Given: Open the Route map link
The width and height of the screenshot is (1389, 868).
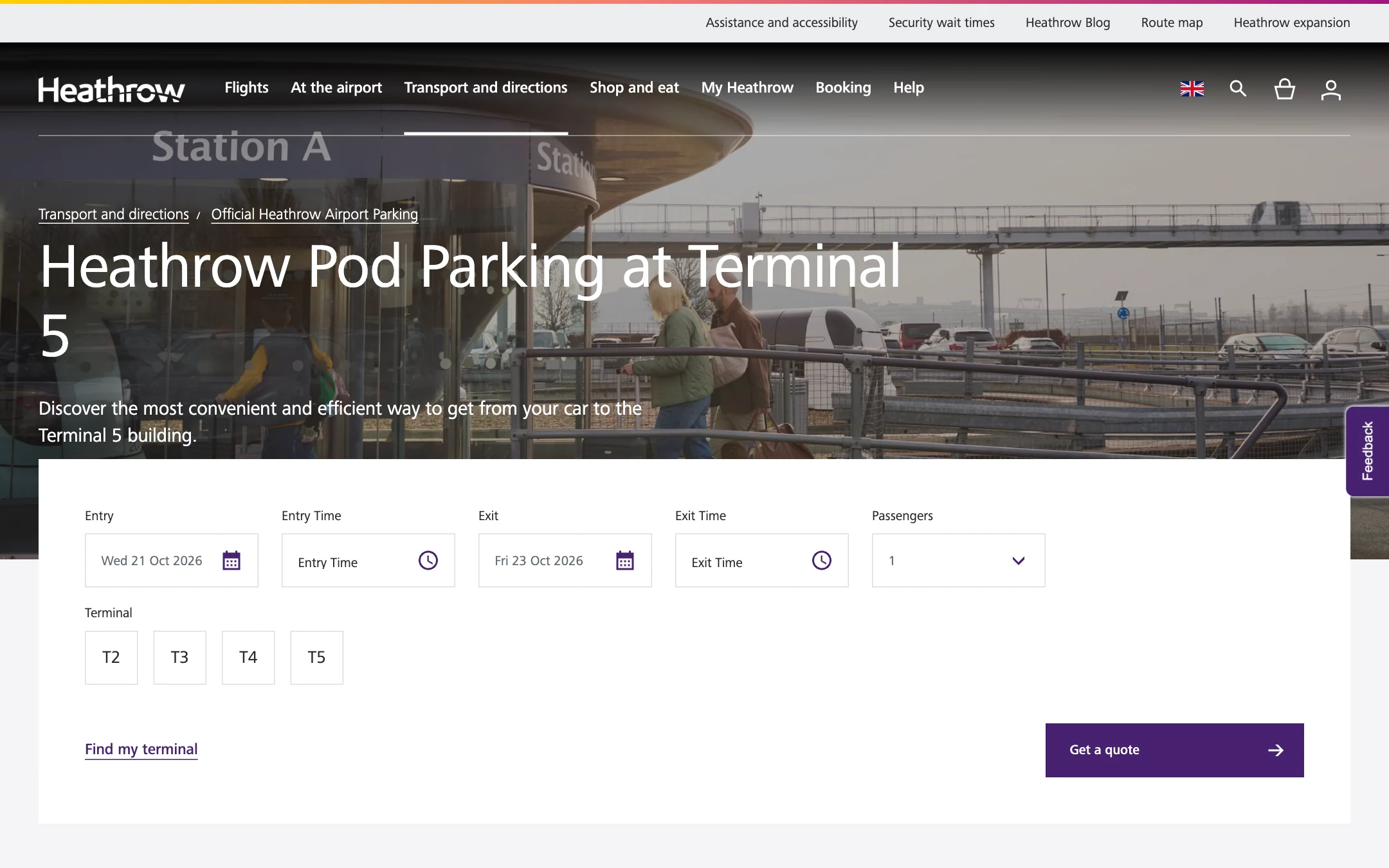Looking at the screenshot, I should click(x=1172, y=23).
